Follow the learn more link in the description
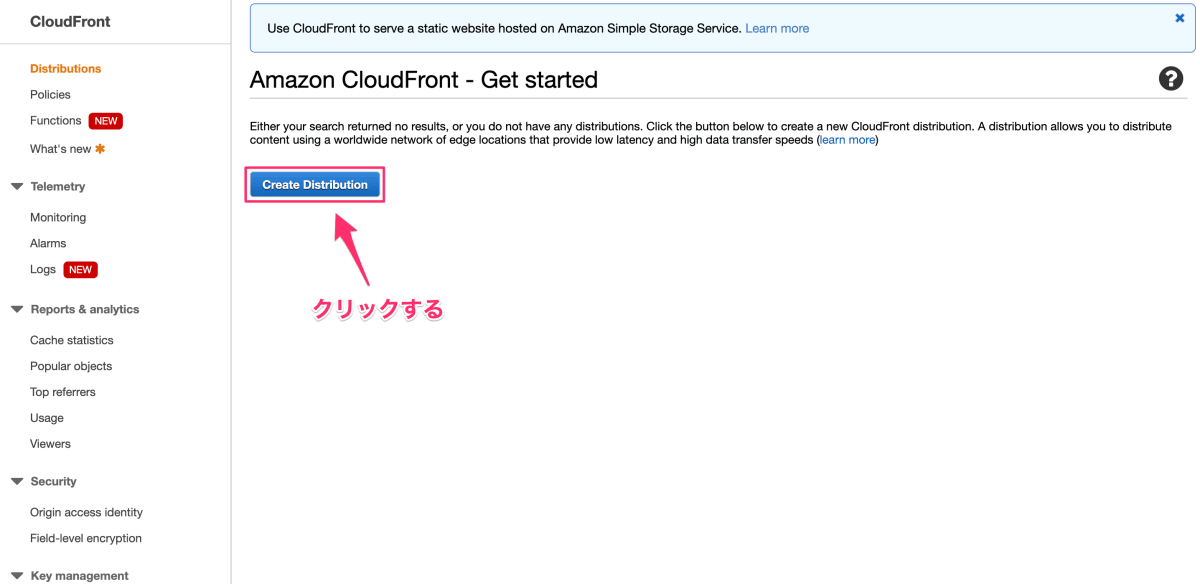The image size is (1200, 584). (847, 140)
